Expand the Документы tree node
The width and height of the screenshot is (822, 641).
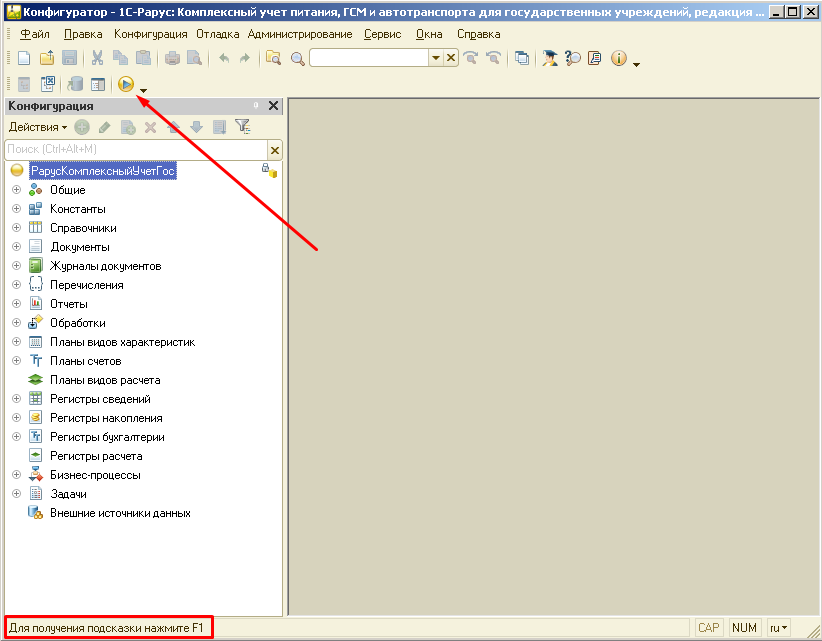[x=16, y=246]
